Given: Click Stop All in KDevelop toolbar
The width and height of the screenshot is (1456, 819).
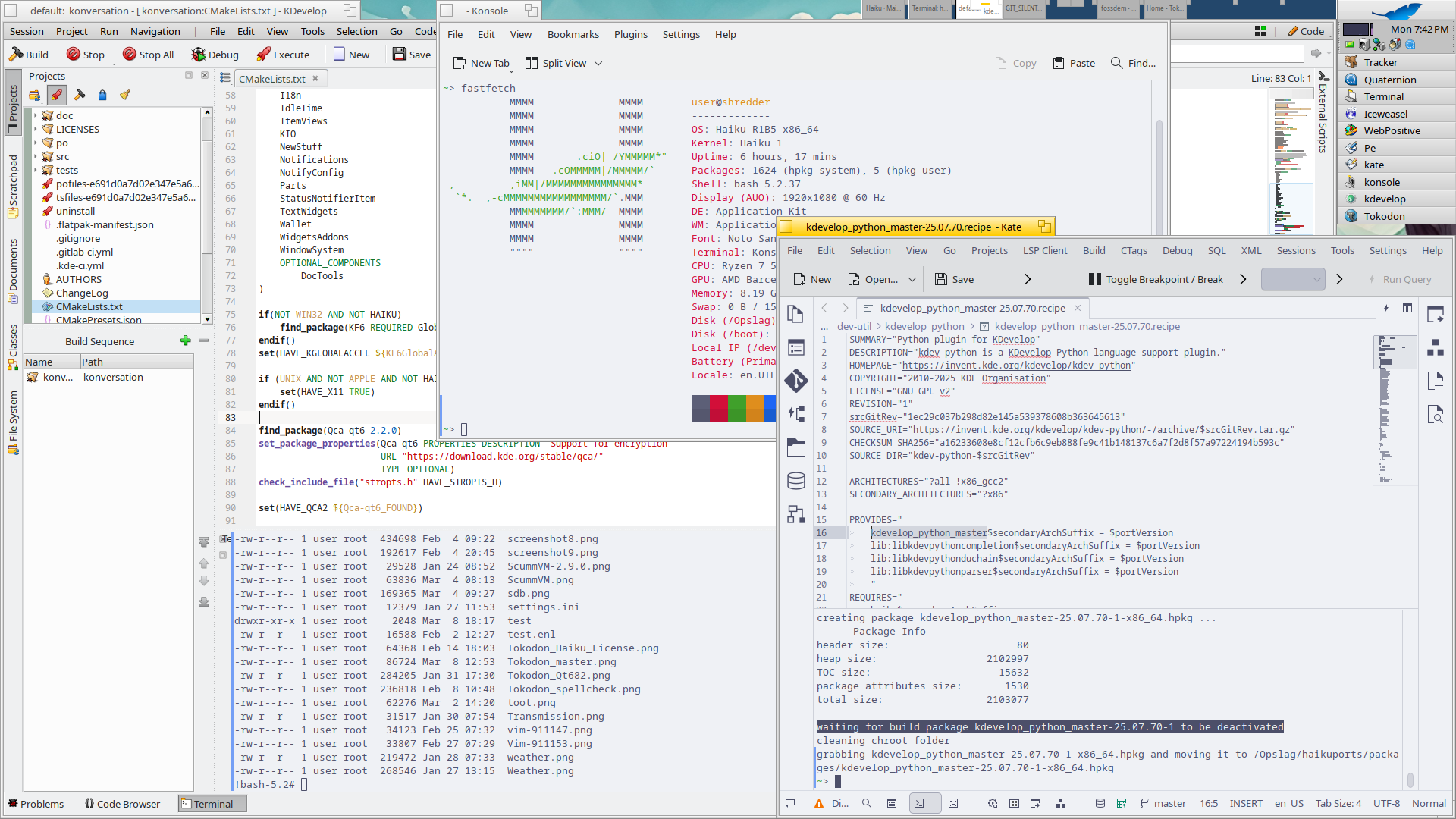Looking at the screenshot, I should [x=149, y=55].
